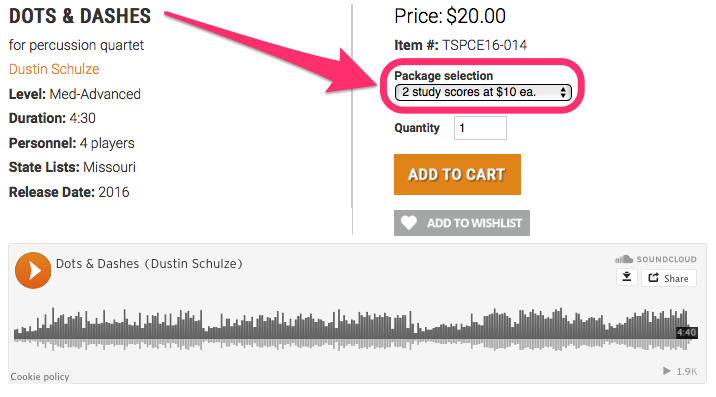Click the DOTS & DASHES product heading
The image size is (716, 397).
pyautogui.click(x=80, y=16)
